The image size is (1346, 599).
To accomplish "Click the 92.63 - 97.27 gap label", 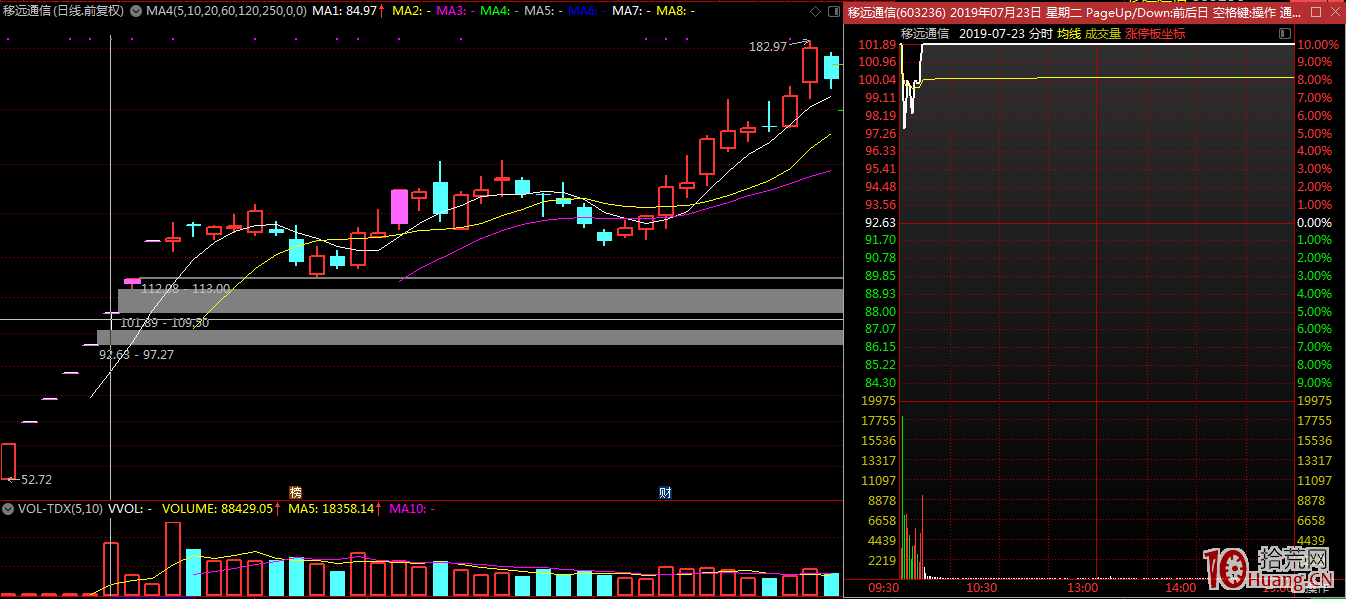I will 136,354.
